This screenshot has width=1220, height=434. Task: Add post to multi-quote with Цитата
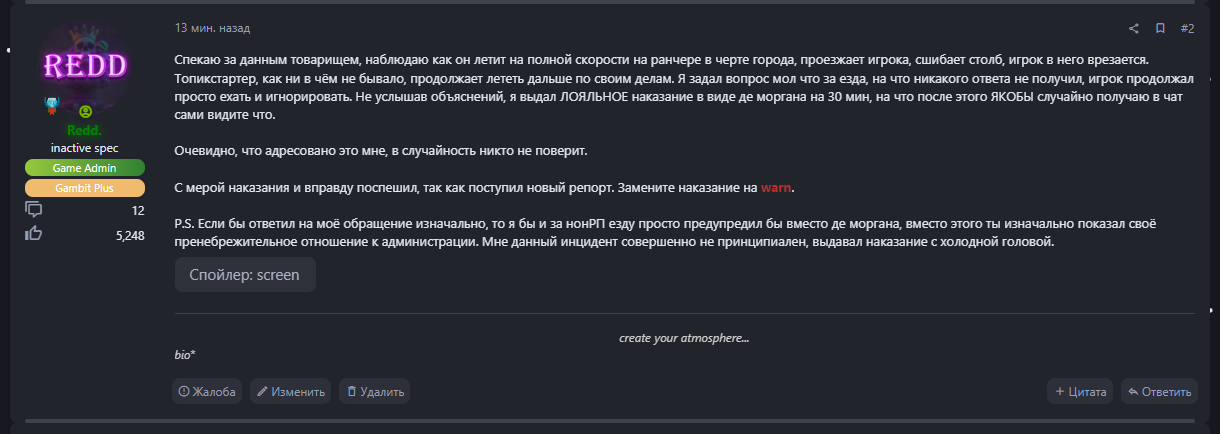tap(1080, 391)
